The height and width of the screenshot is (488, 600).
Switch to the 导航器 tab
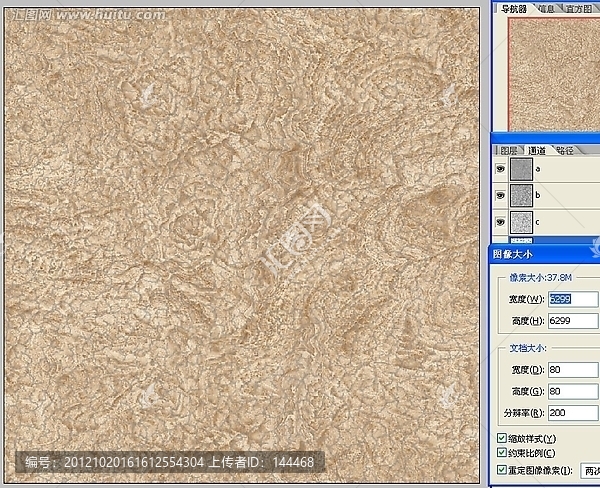point(513,9)
